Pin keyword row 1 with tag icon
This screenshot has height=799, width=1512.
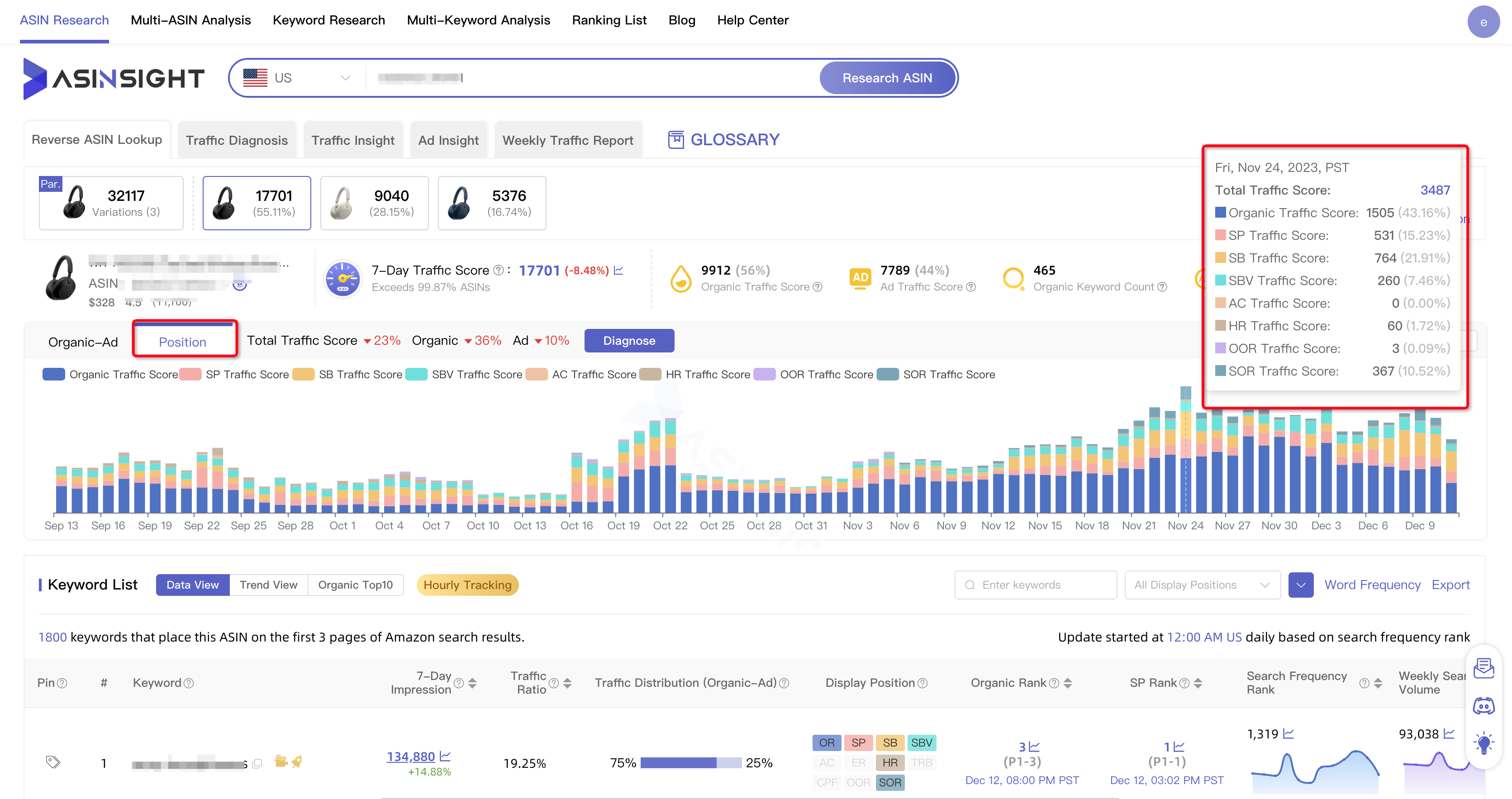click(53, 762)
